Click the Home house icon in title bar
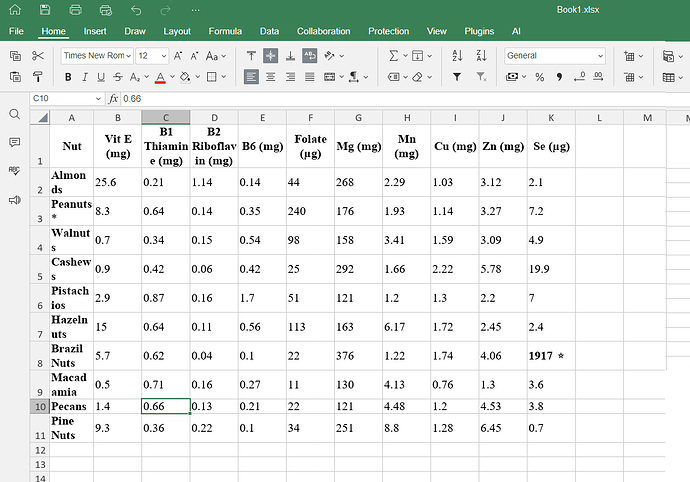The width and height of the screenshot is (690, 482). pos(15,10)
